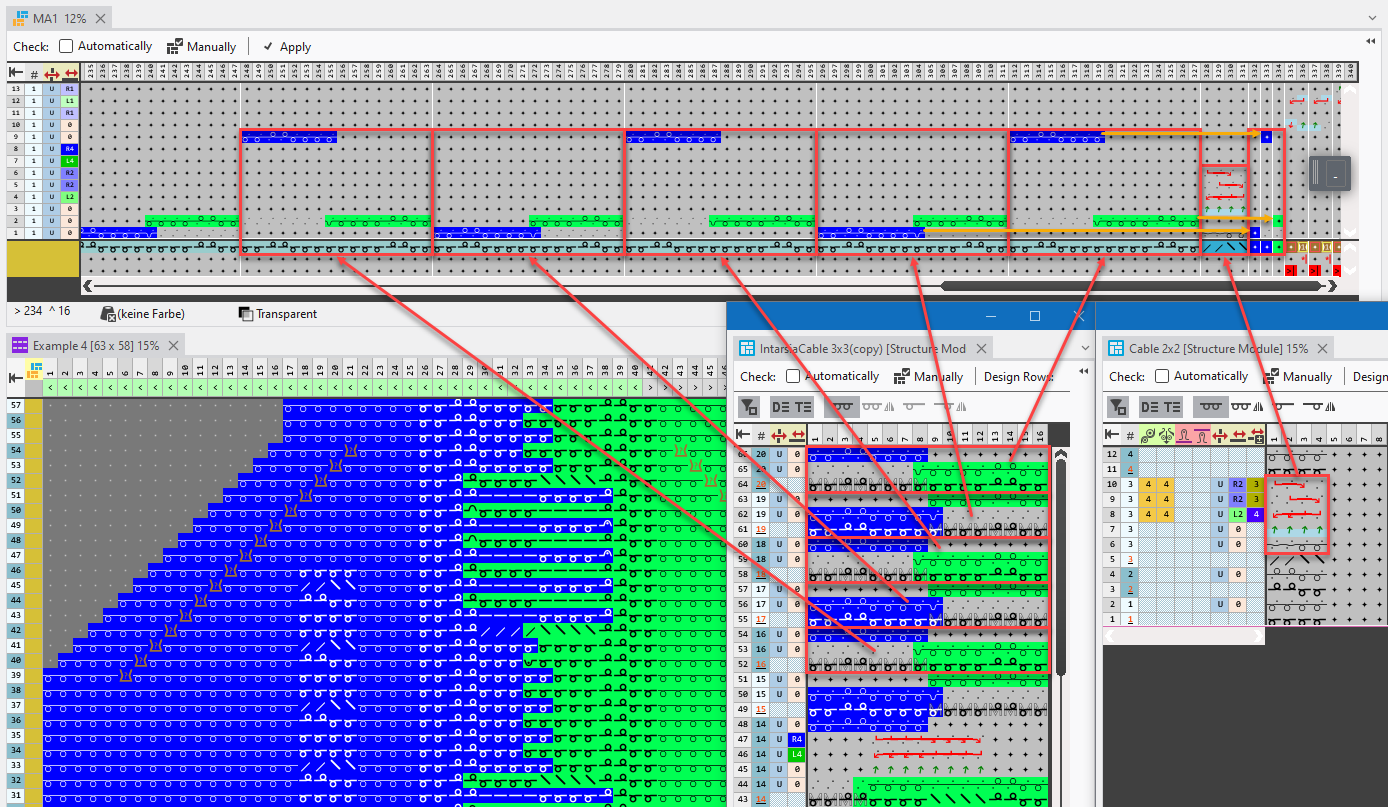Click the paint bucket '(keine Farbe)' icon
Viewport: 1388px width, 807px height.
(107, 314)
